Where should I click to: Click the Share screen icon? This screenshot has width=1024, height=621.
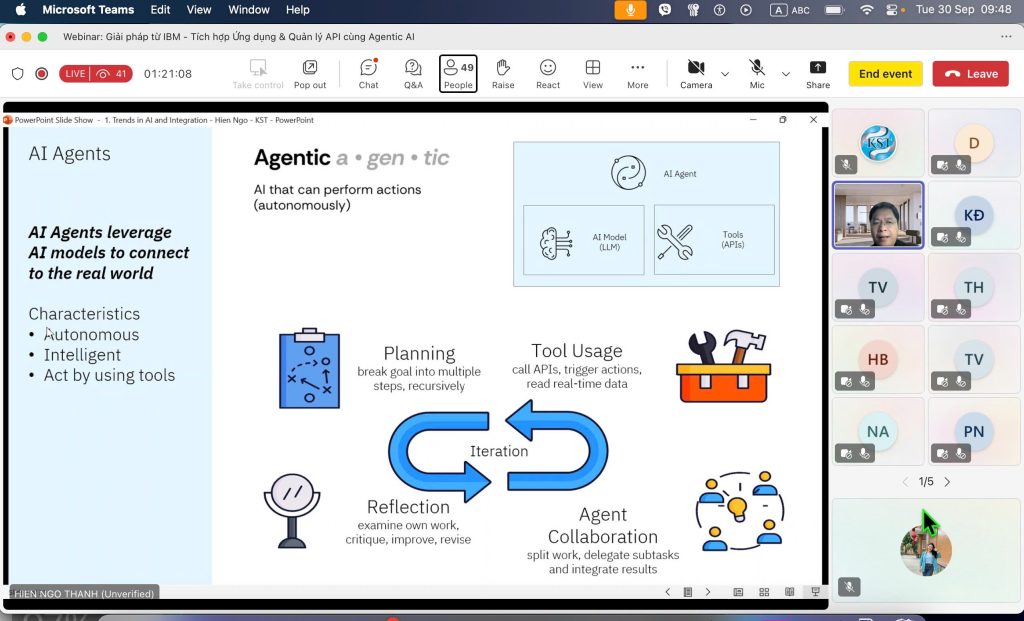pos(817,73)
